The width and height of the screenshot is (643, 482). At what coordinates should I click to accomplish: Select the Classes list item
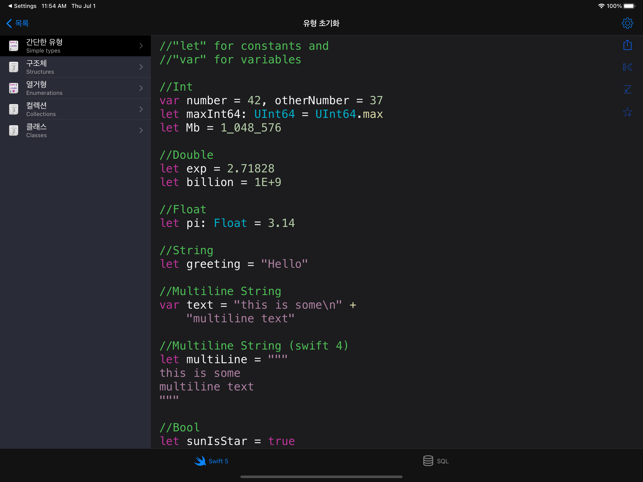75,130
